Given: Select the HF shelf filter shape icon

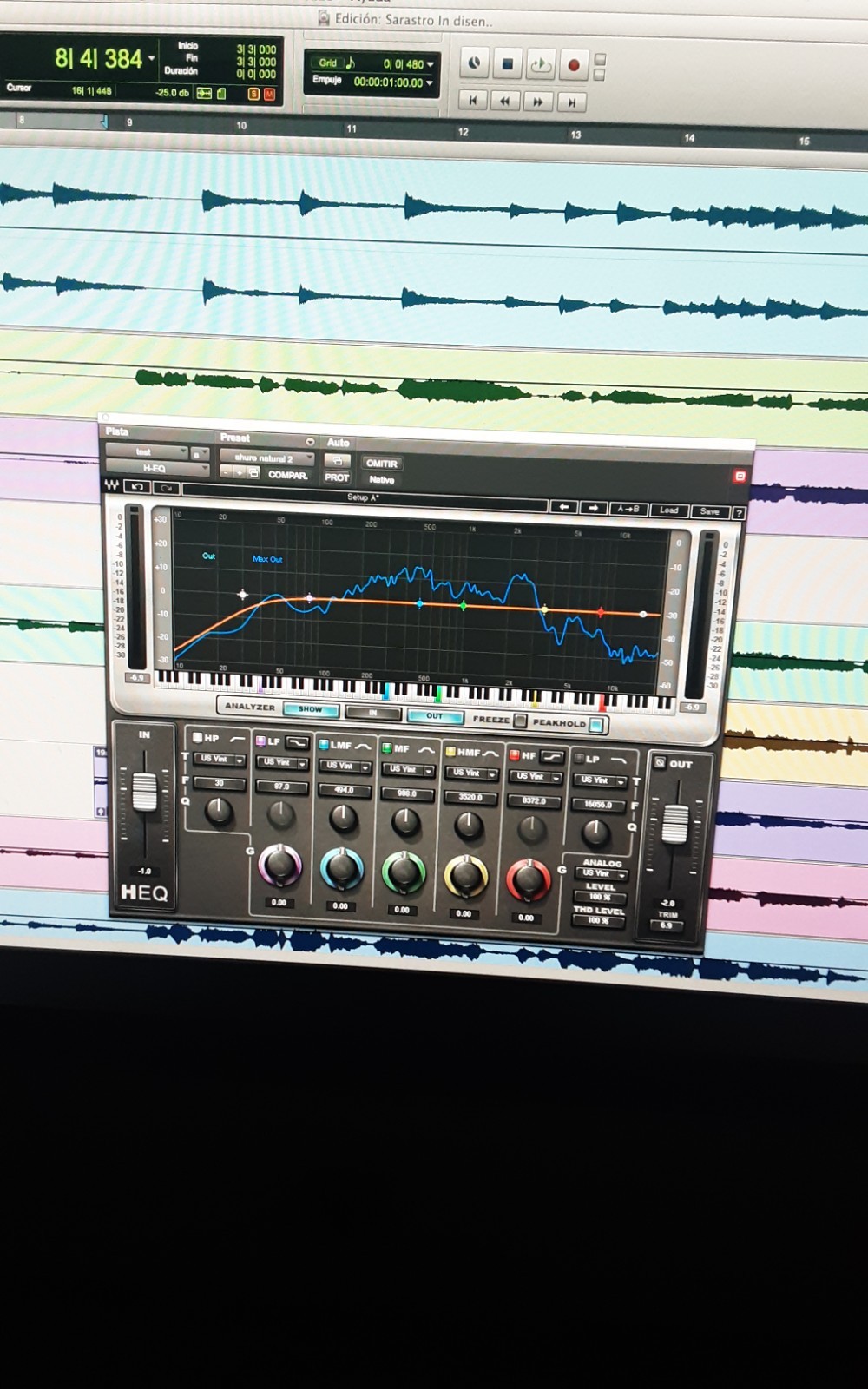Looking at the screenshot, I should pyautogui.click(x=551, y=756).
